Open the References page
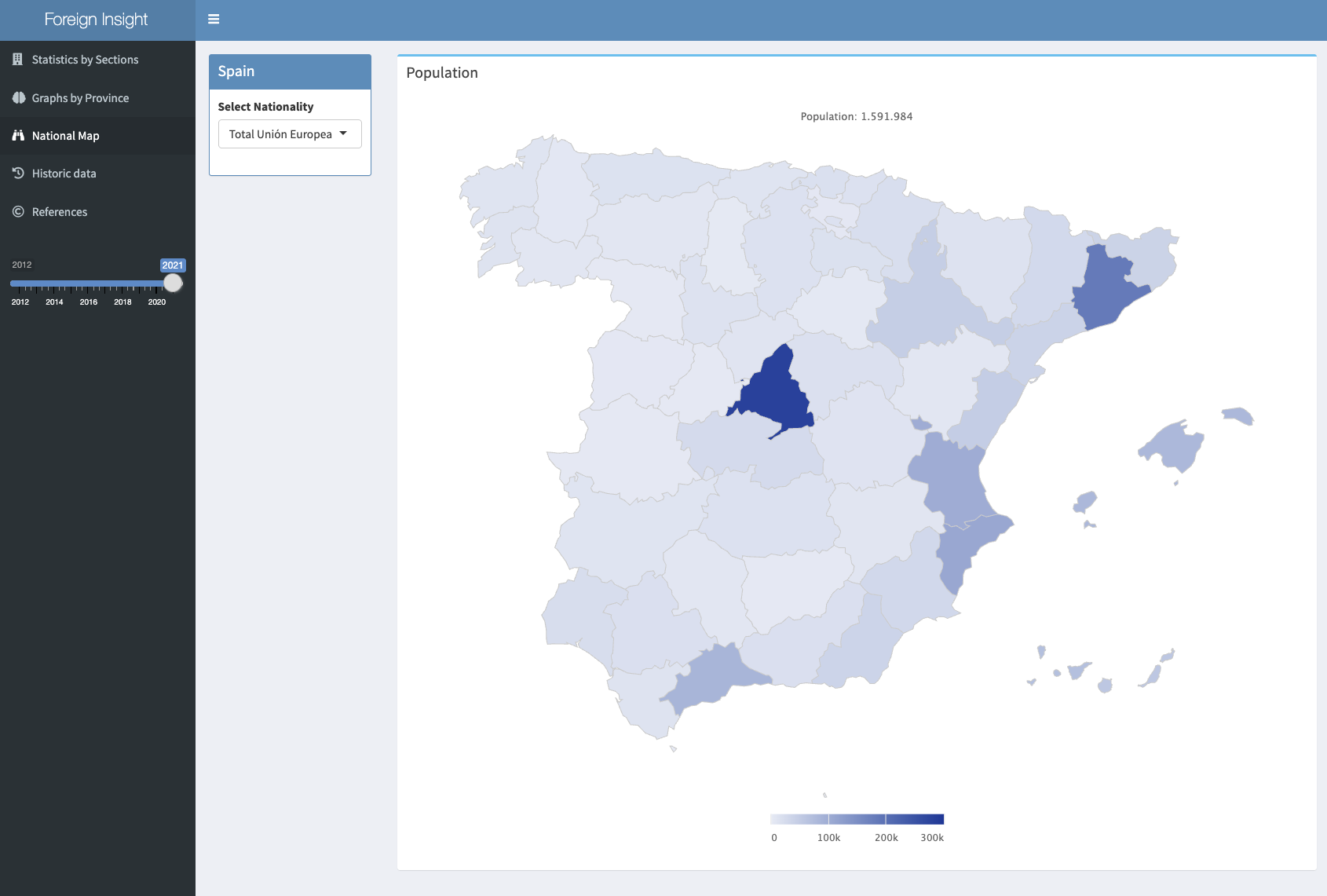The width and height of the screenshot is (1327, 896). 97,212
